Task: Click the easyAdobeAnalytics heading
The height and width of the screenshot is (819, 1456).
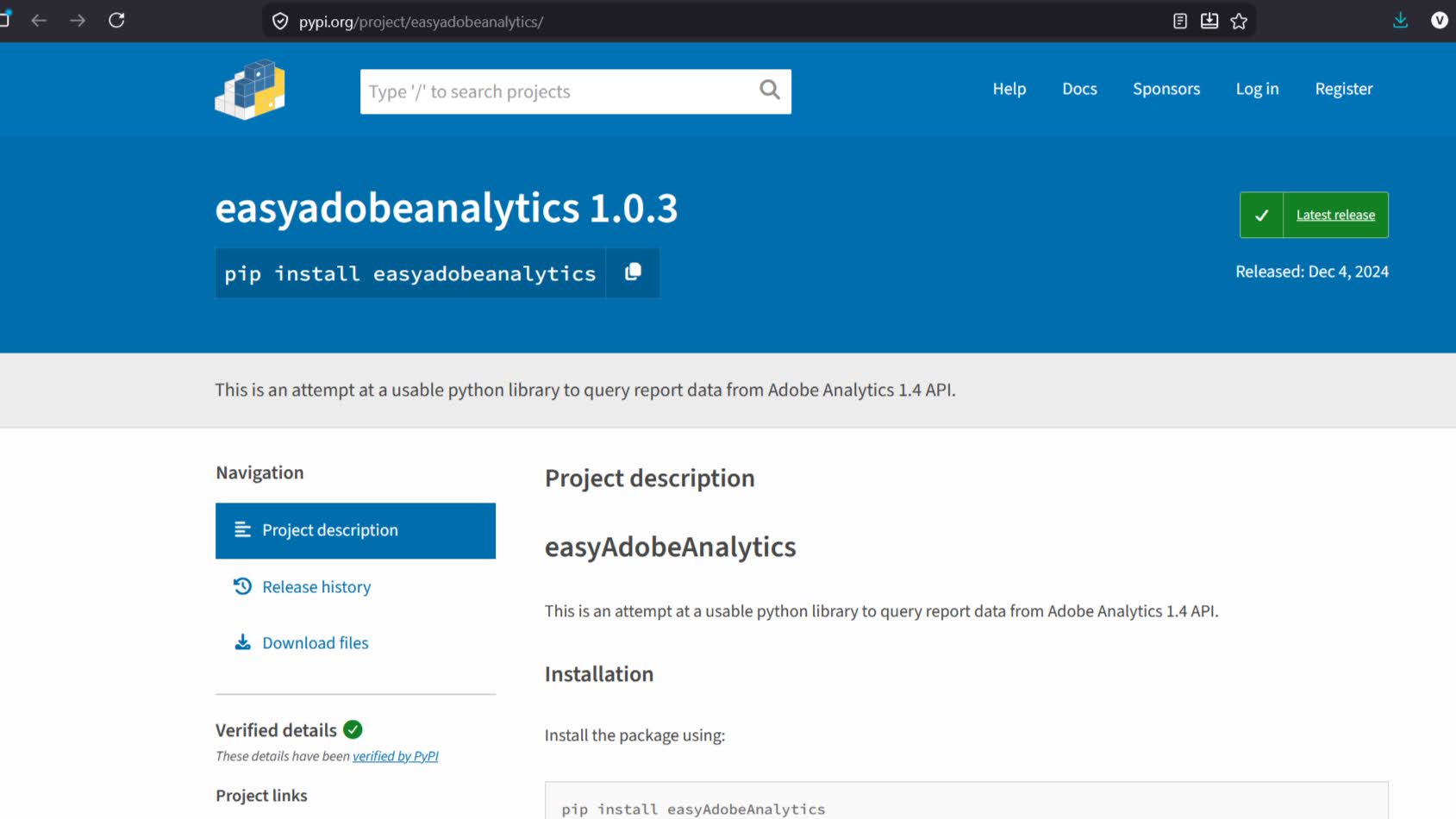Action: pyautogui.click(x=671, y=547)
